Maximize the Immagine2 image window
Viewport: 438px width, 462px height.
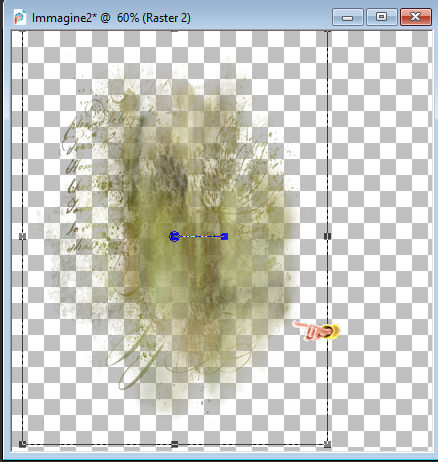coord(381,17)
